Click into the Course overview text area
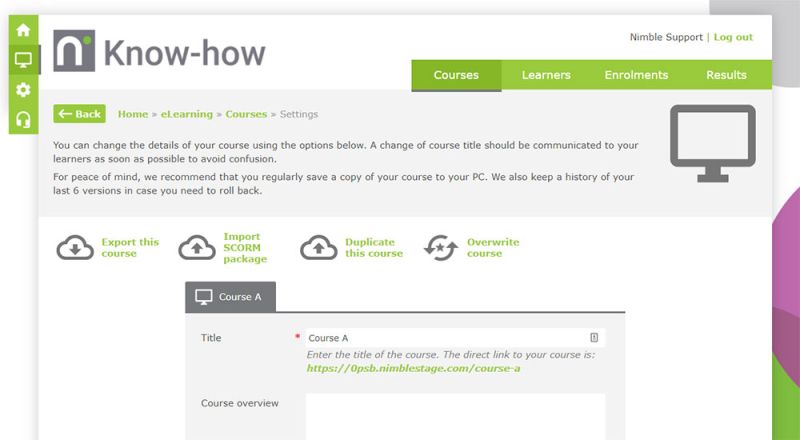Screen dimensions: 800x440 [x=455, y=417]
